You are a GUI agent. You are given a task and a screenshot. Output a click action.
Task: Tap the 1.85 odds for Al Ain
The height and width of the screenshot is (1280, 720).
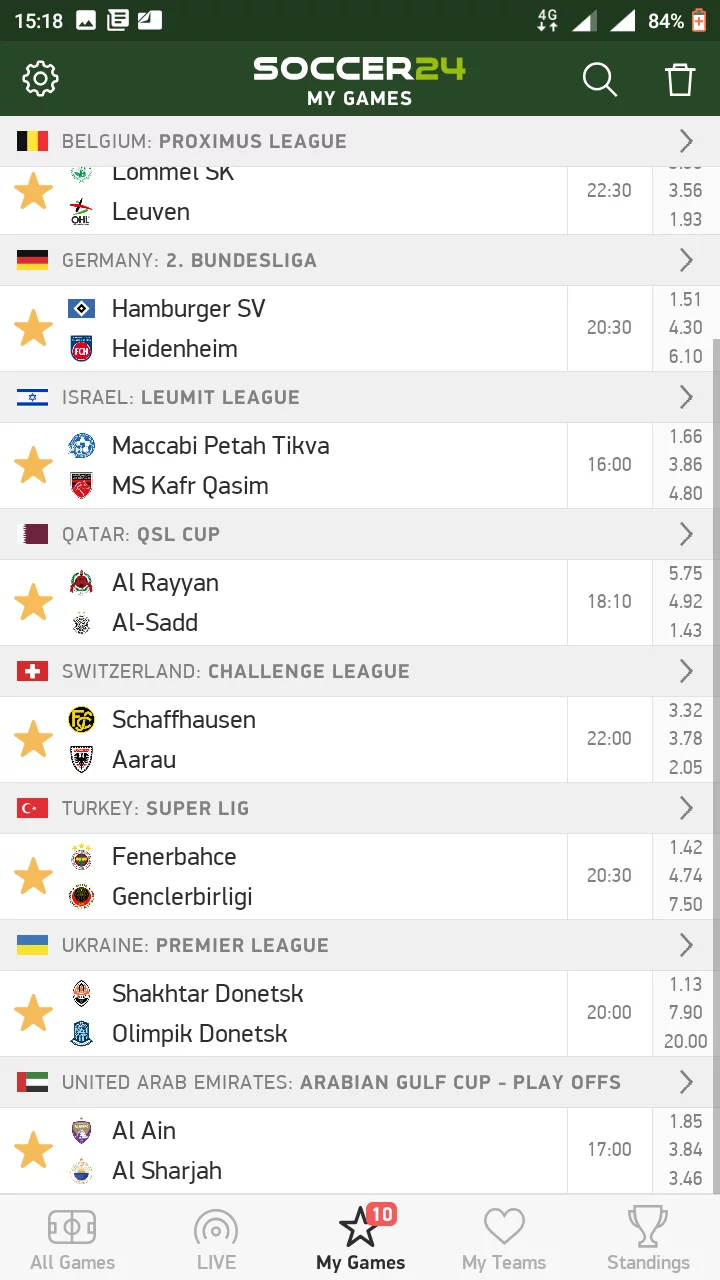pyautogui.click(x=686, y=1121)
